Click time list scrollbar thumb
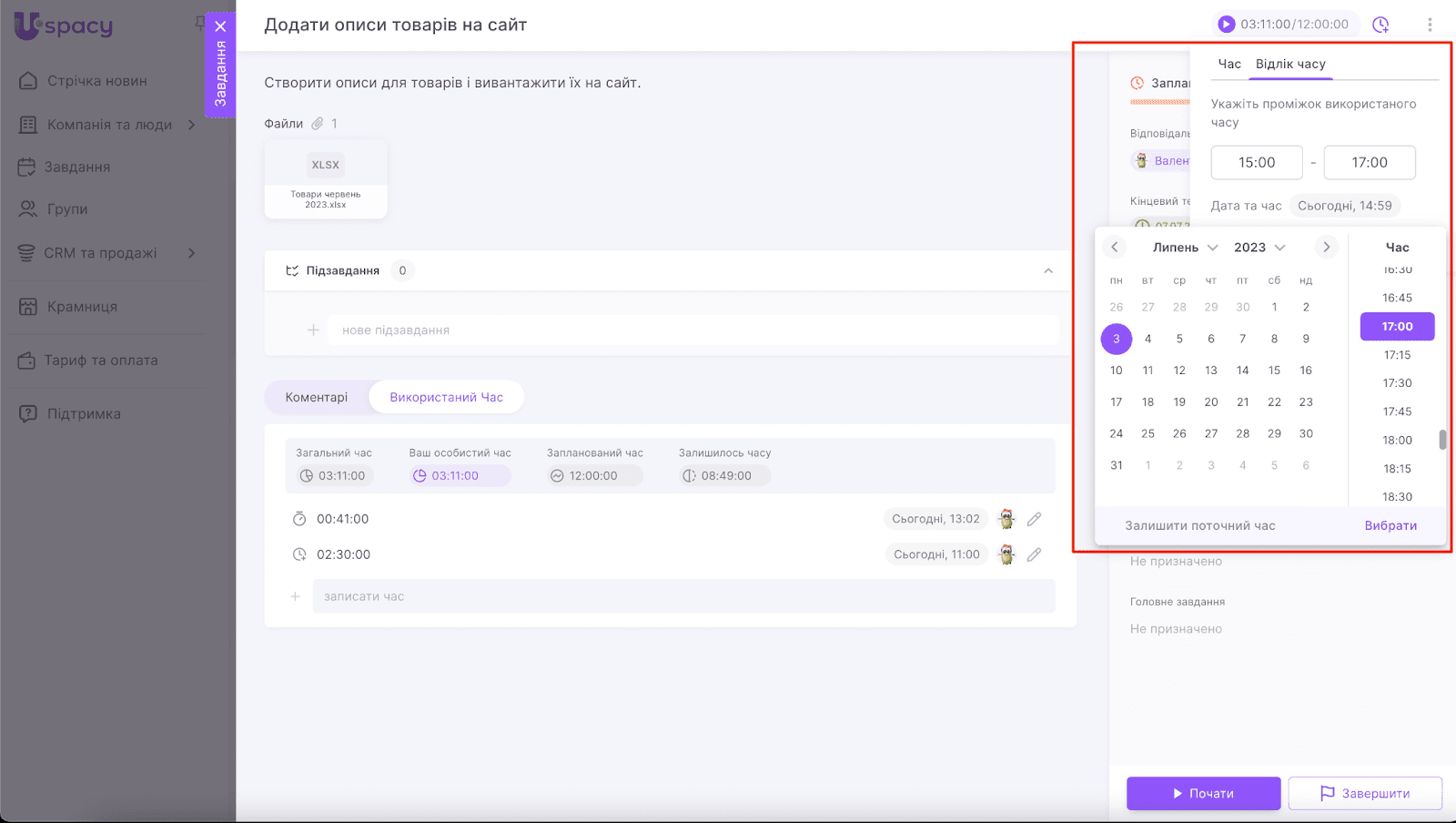1456x823 pixels. click(x=1442, y=440)
